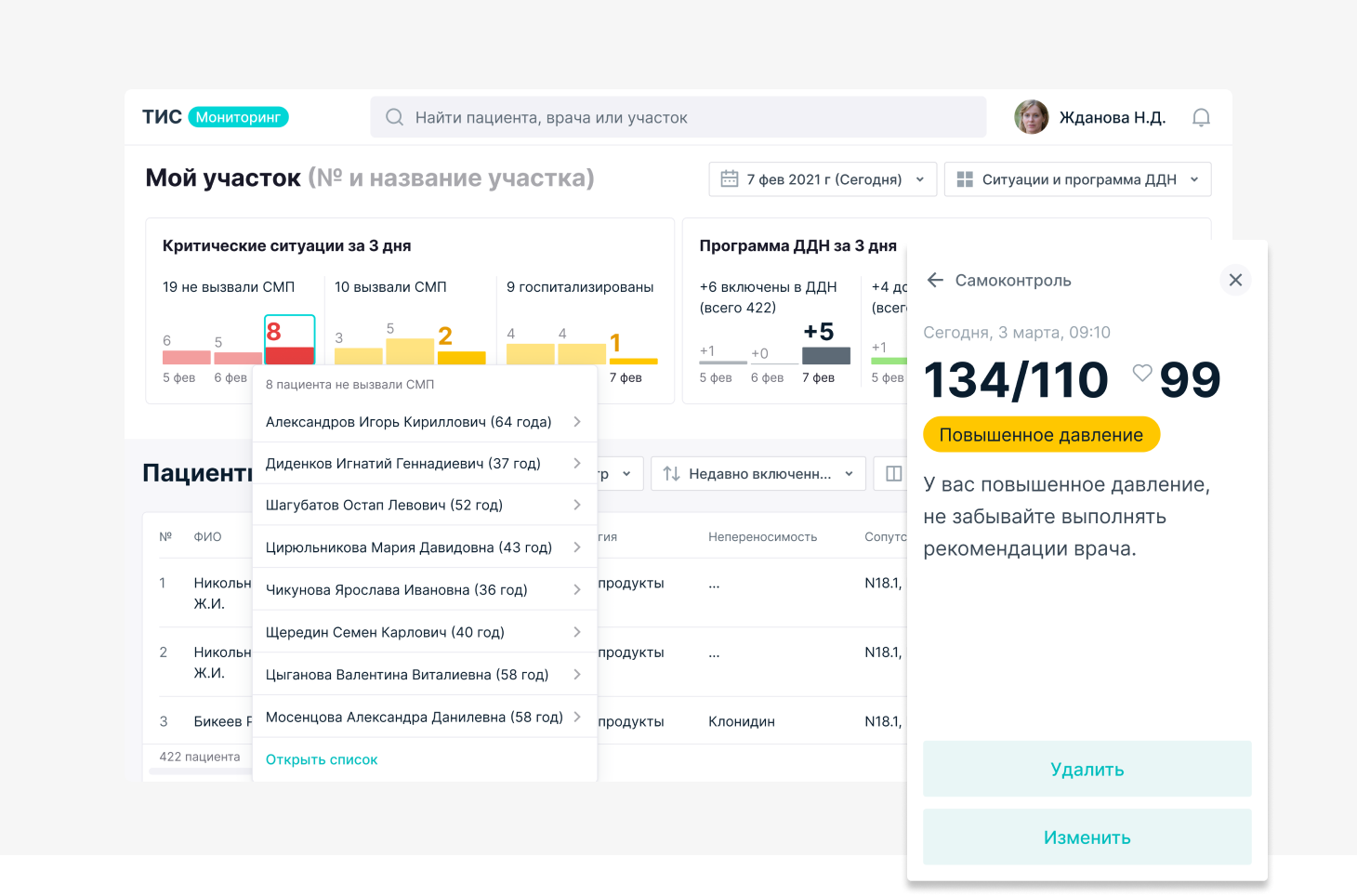The width and height of the screenshot is (1357, 896).
Task: Focus the Найти пациента search field
Action: coord(678,117)
